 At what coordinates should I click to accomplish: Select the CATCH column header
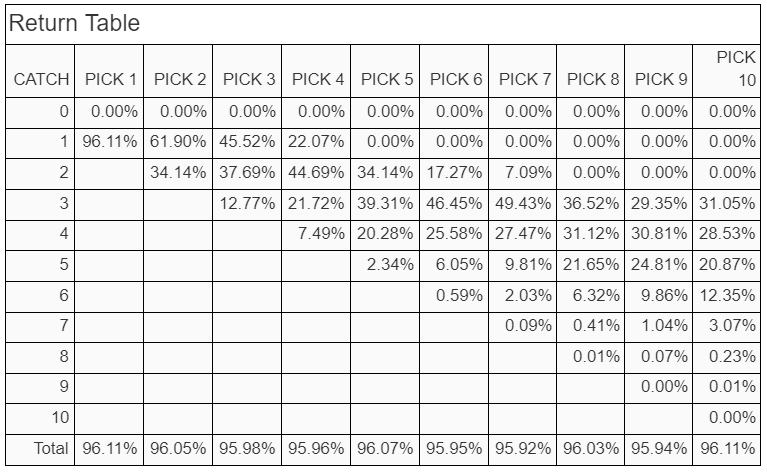[41, 79]
